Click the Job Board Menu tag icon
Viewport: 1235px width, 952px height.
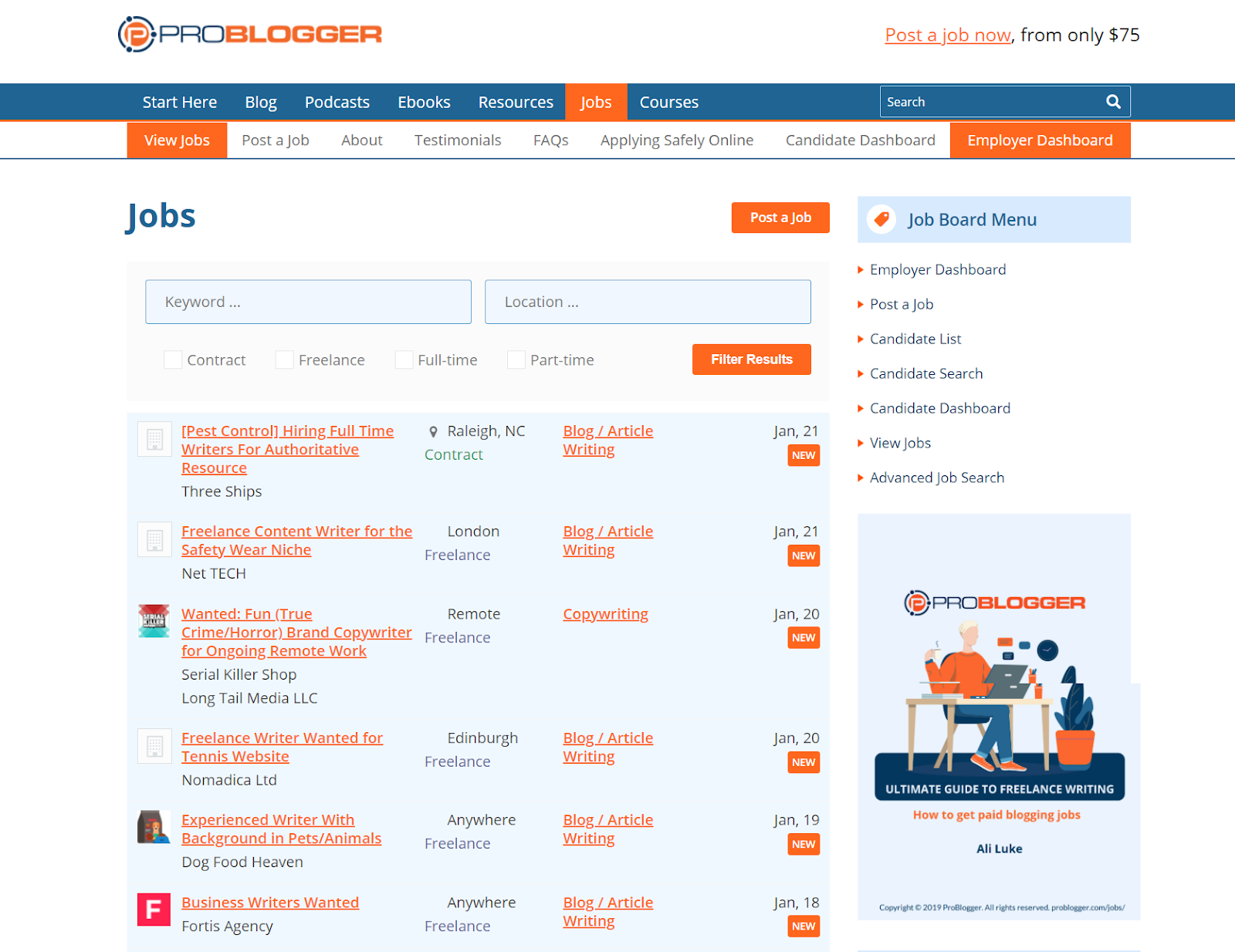(881, 219)
